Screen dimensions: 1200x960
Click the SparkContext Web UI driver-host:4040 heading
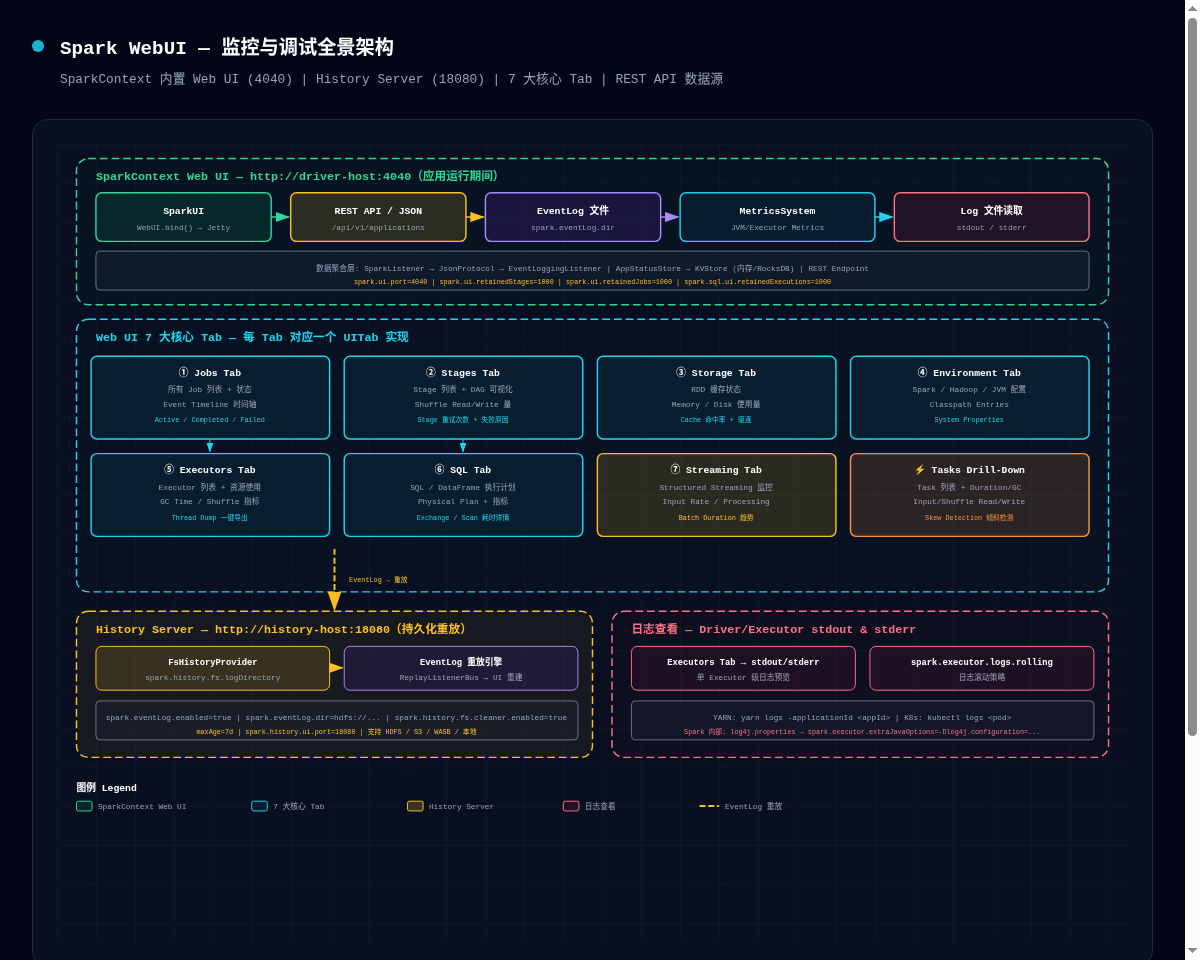tap(297, 177)
